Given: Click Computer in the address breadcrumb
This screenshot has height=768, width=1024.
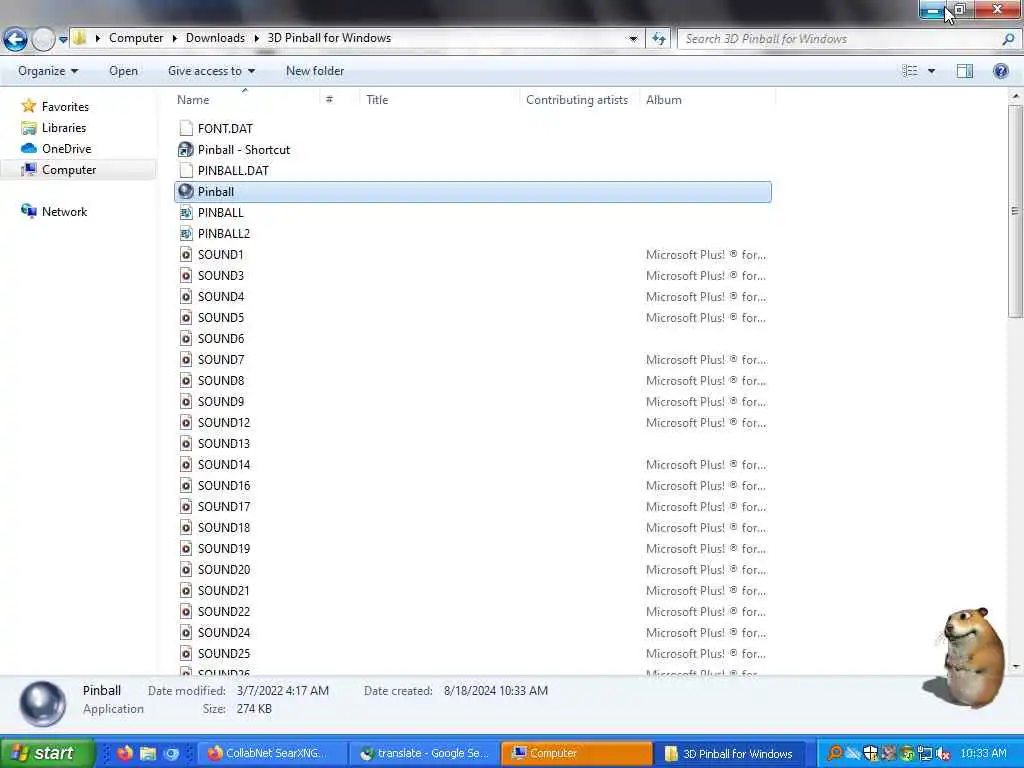Looking at the screenshot, I should [x=136, y=38].
